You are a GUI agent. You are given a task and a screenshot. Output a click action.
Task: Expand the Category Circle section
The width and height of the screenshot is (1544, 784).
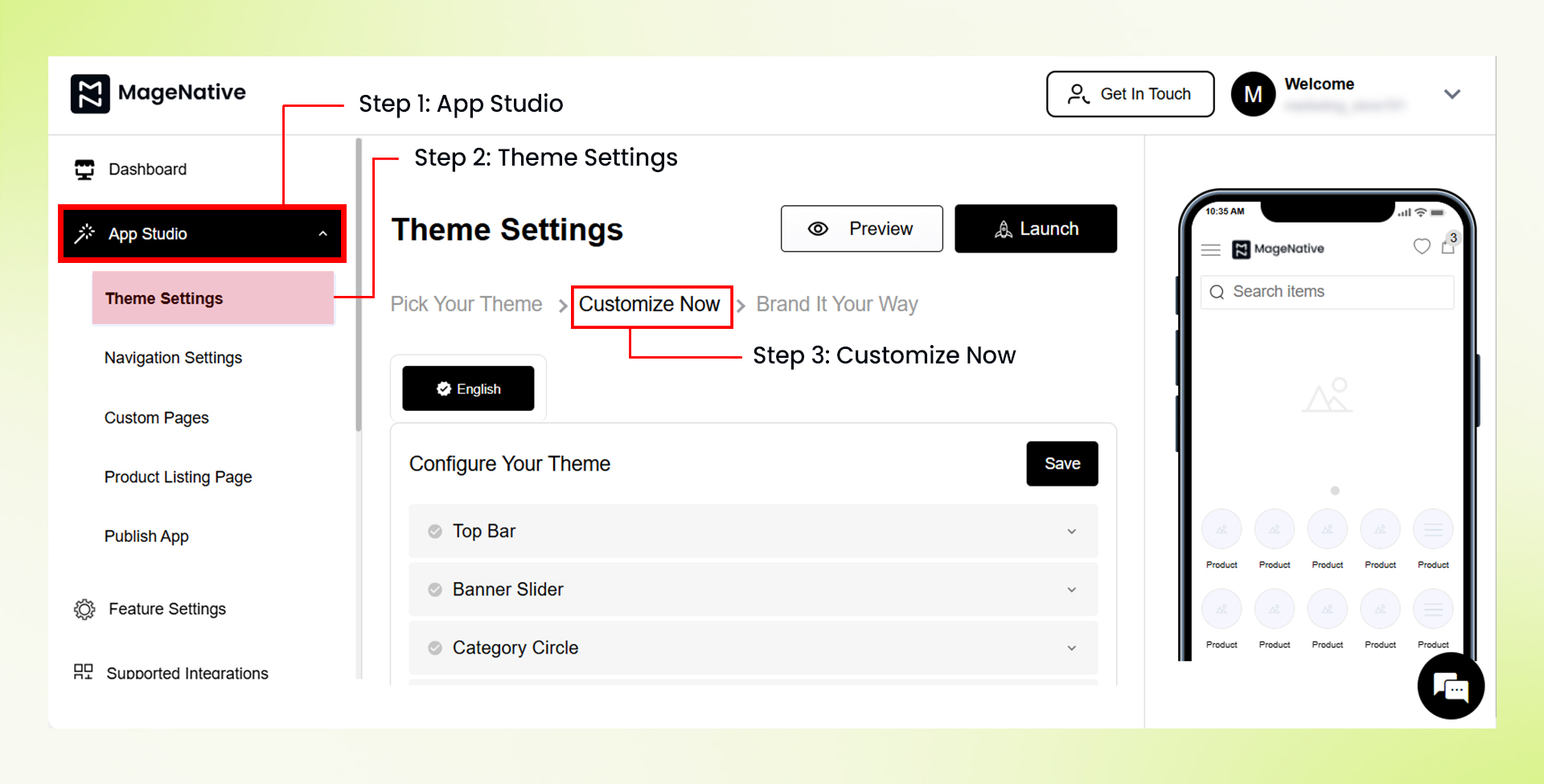pos(1071,647)
